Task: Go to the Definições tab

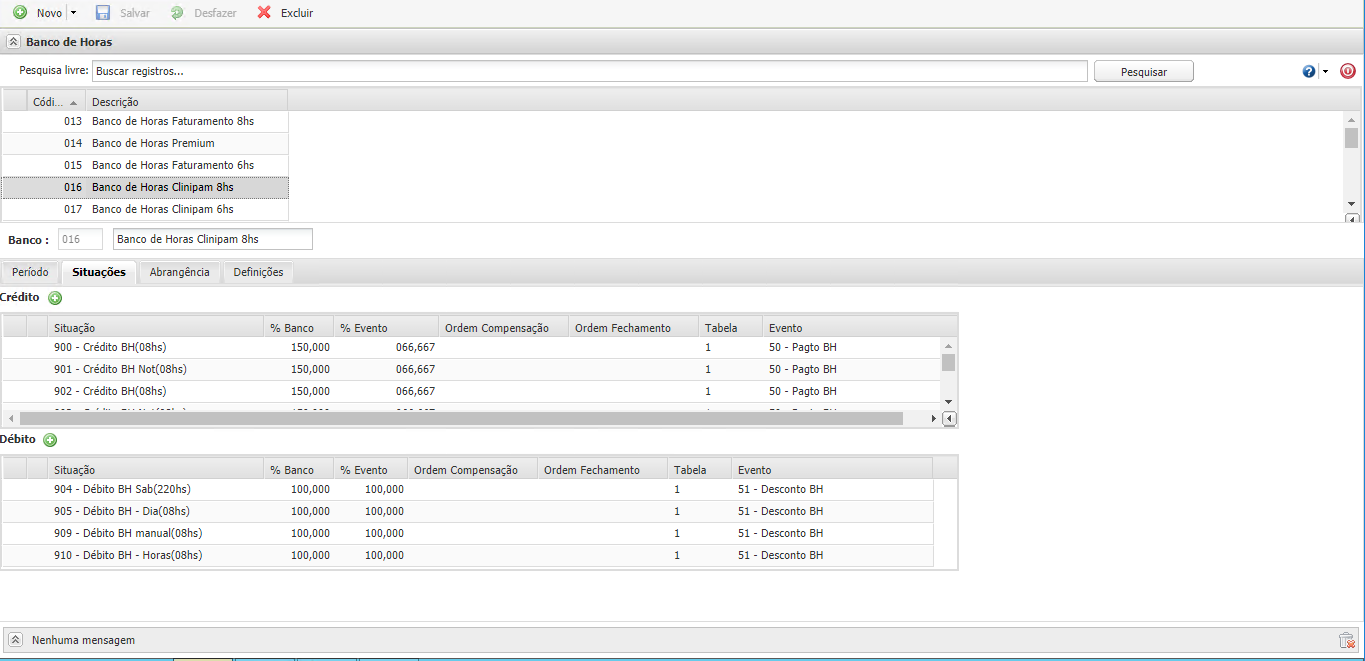Action: tap(258, 272)
